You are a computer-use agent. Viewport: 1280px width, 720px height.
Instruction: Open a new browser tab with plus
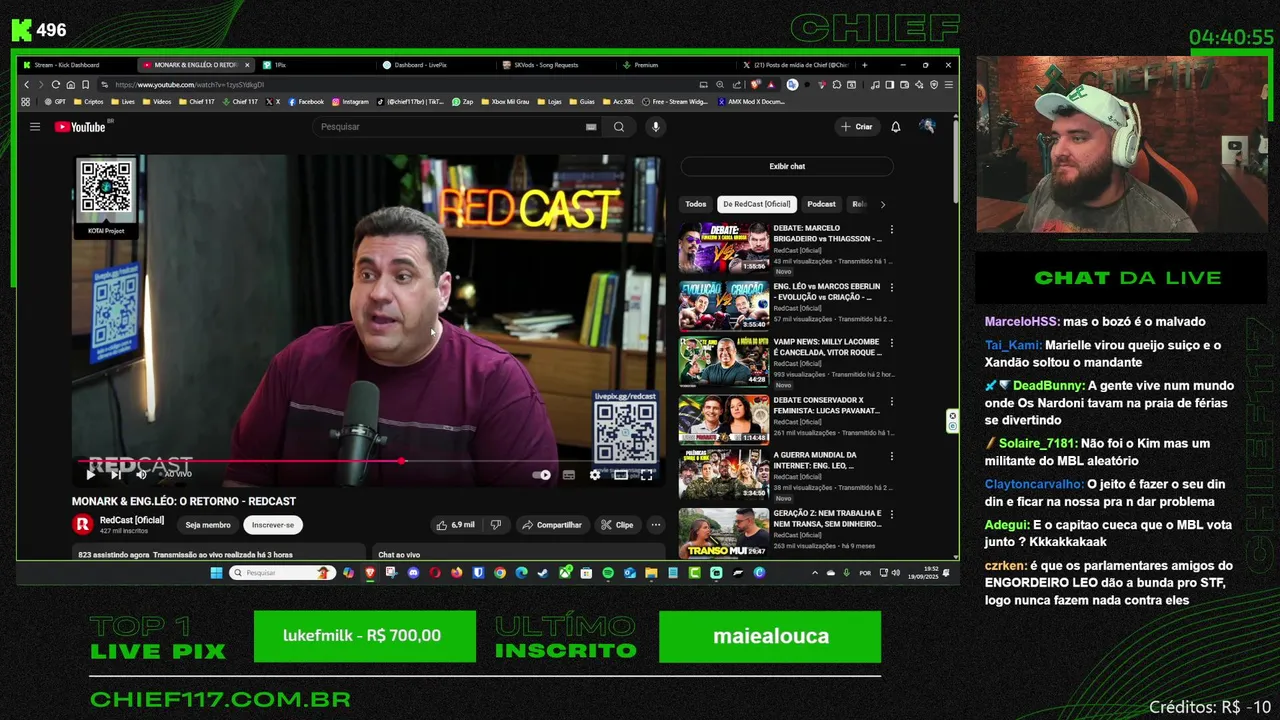(x=864, y=65)
